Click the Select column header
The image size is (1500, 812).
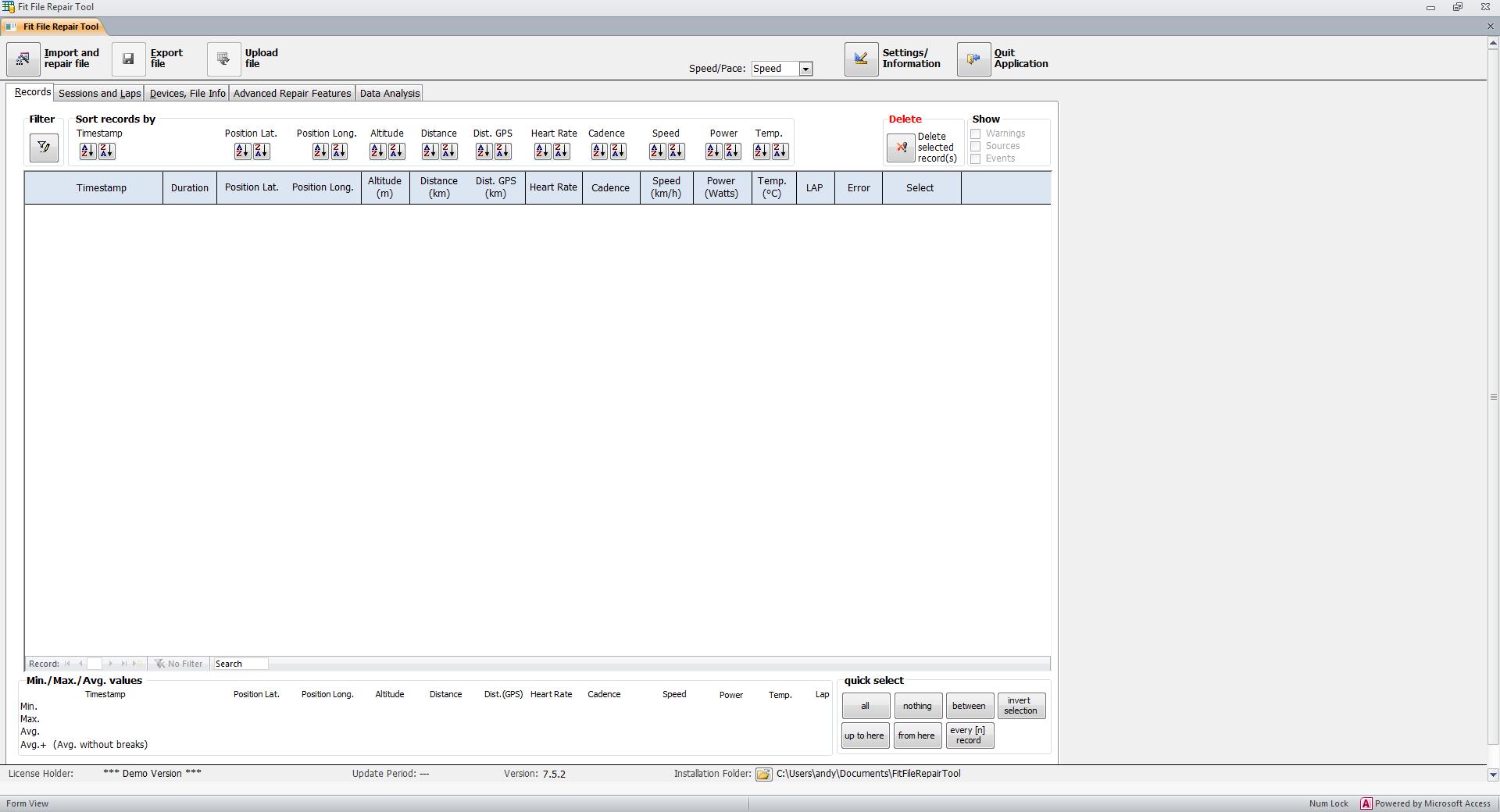921,188
